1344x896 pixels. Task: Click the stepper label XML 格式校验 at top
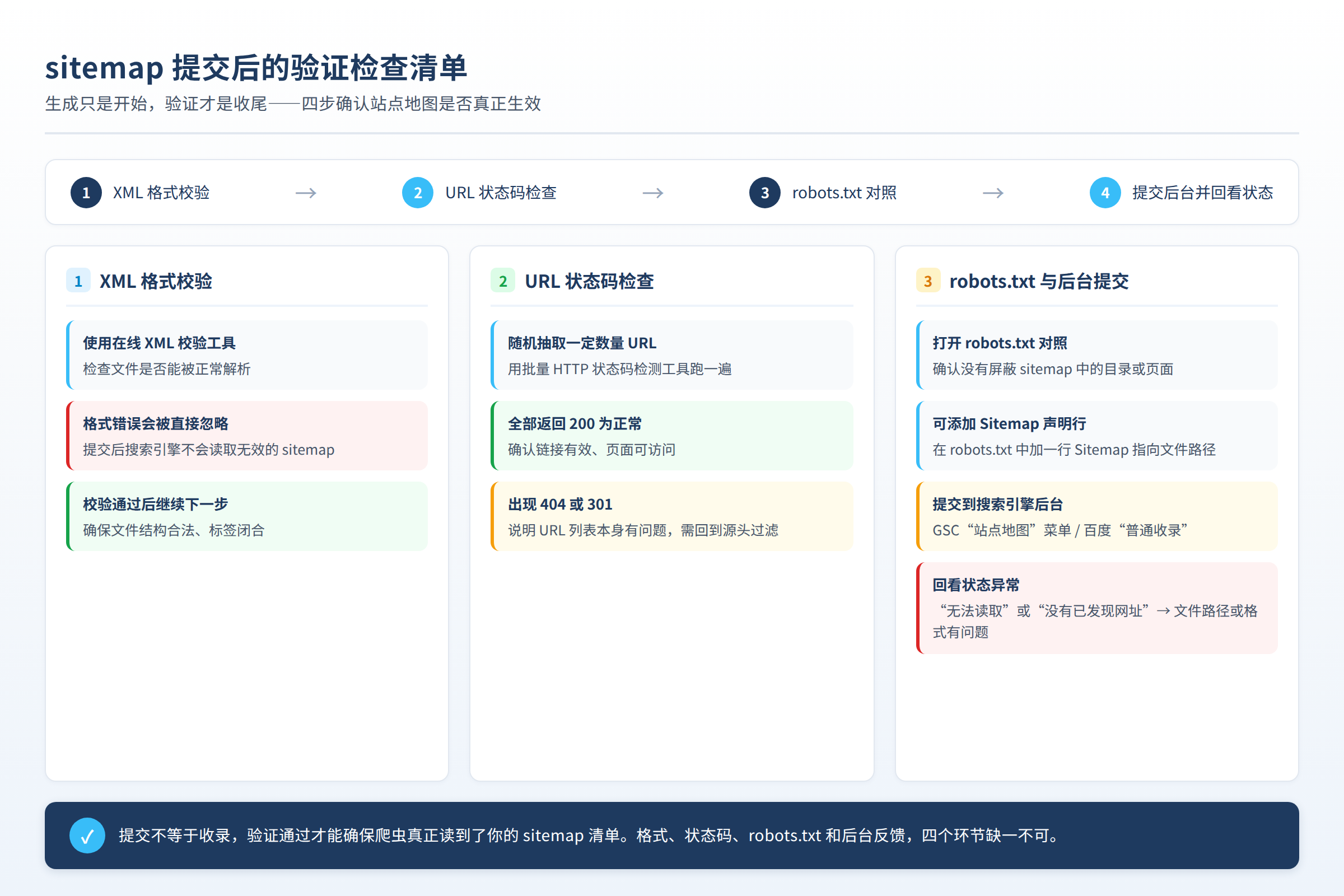point(161,193)
